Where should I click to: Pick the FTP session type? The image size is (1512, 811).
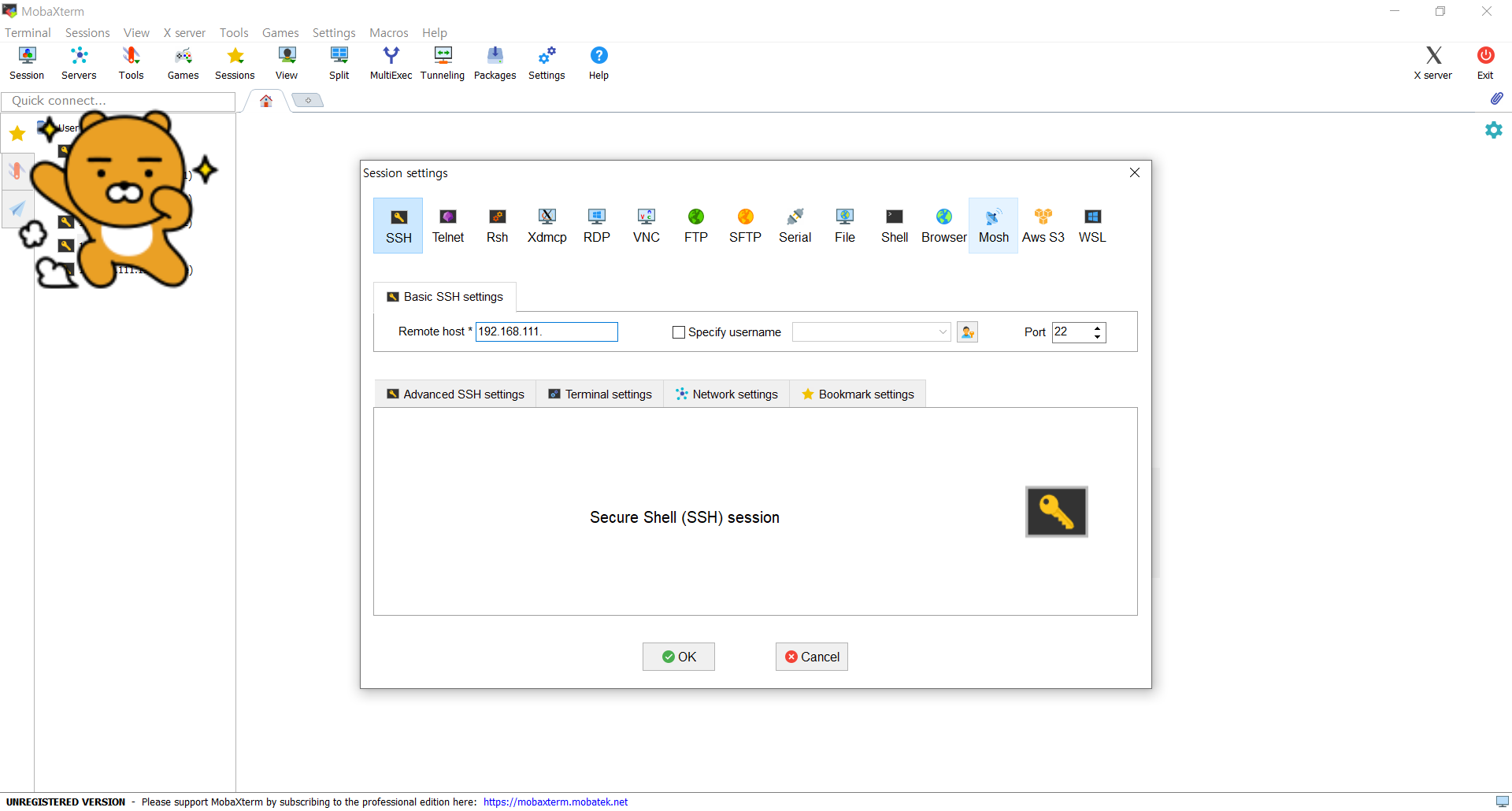[x=696, y=225]
